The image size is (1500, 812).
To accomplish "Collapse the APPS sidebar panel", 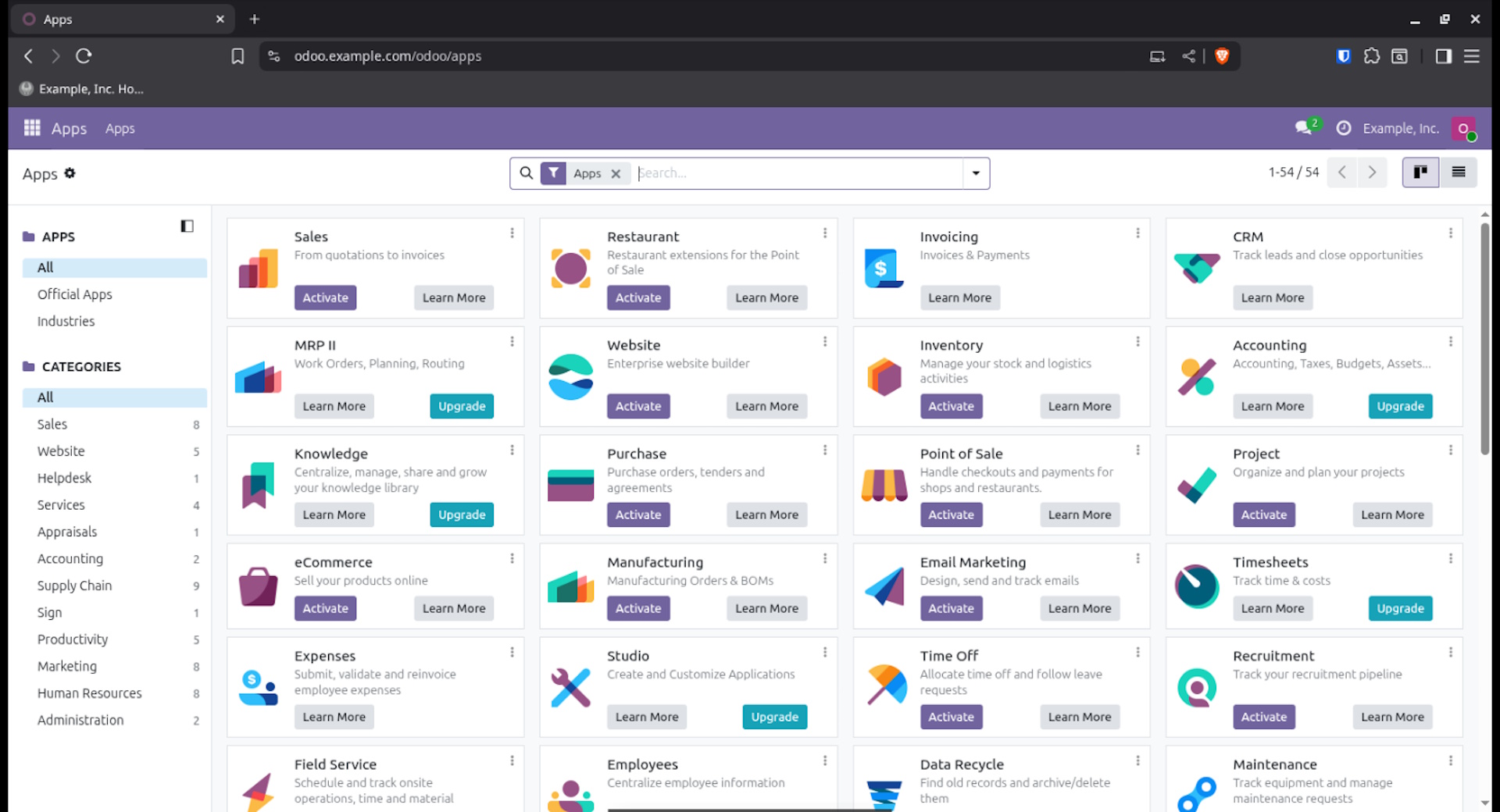I will 187,226.
